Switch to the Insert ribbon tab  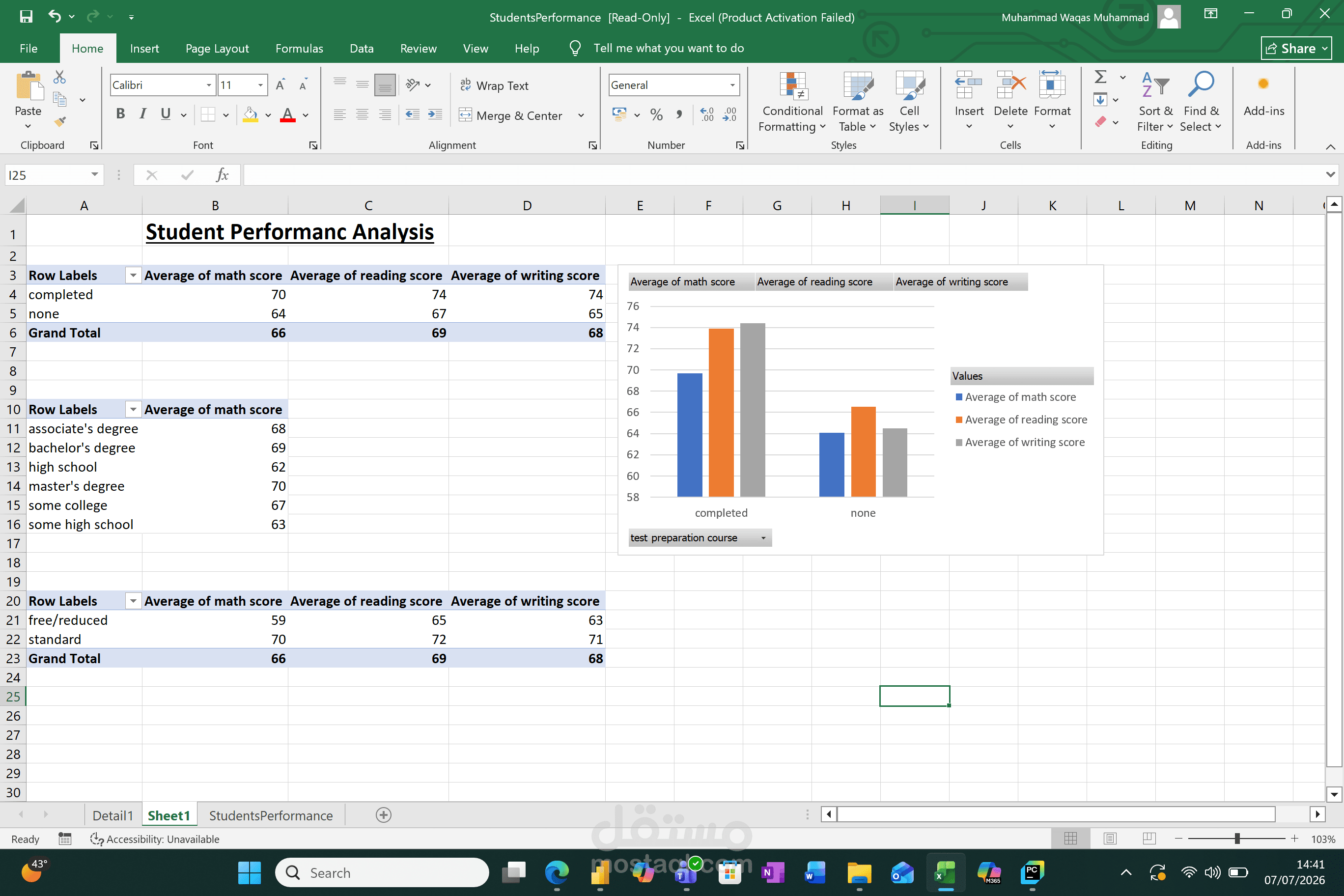pyautogui.click(x=144, y=49)
